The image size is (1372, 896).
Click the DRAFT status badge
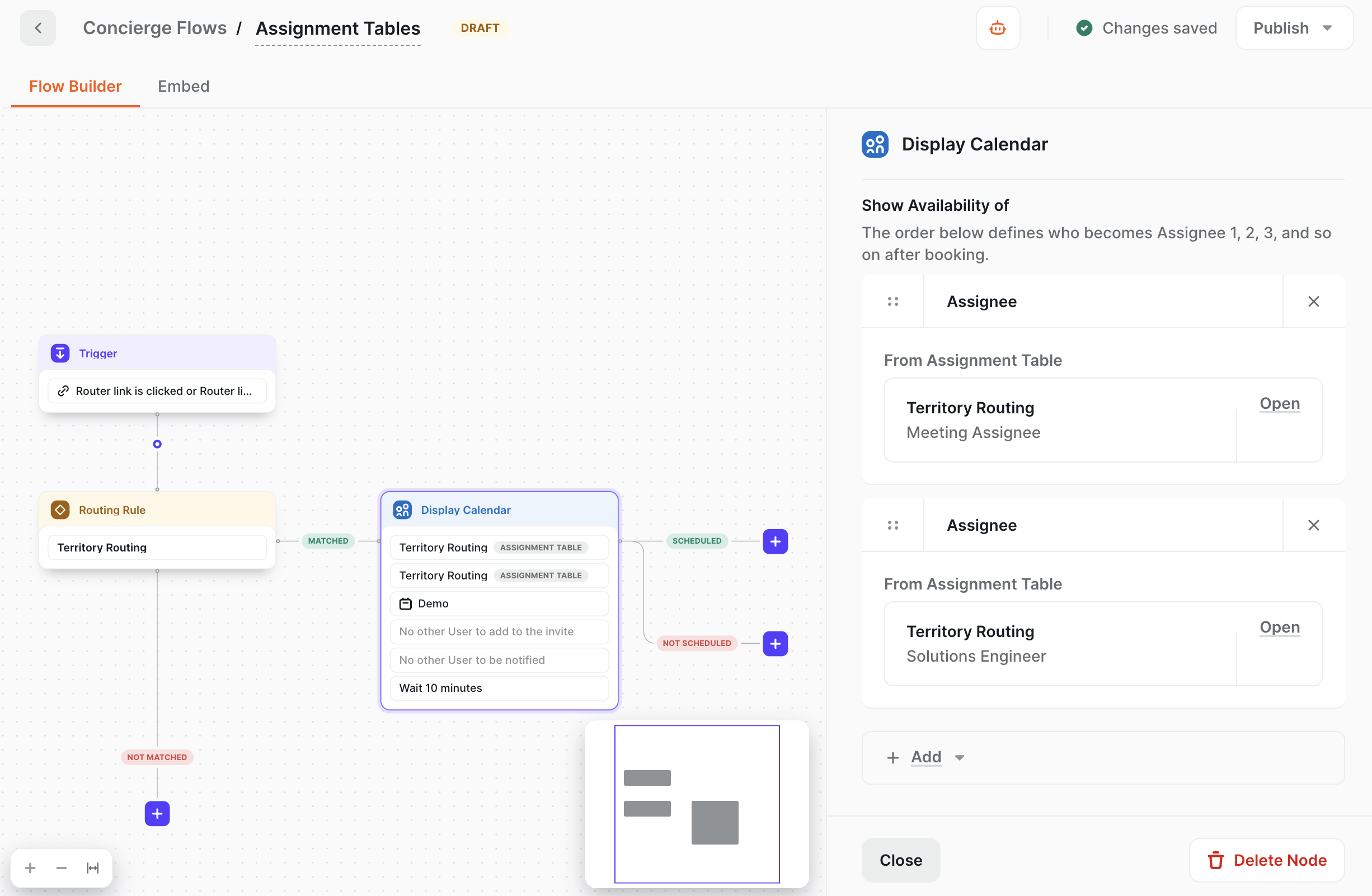(480, 27)
